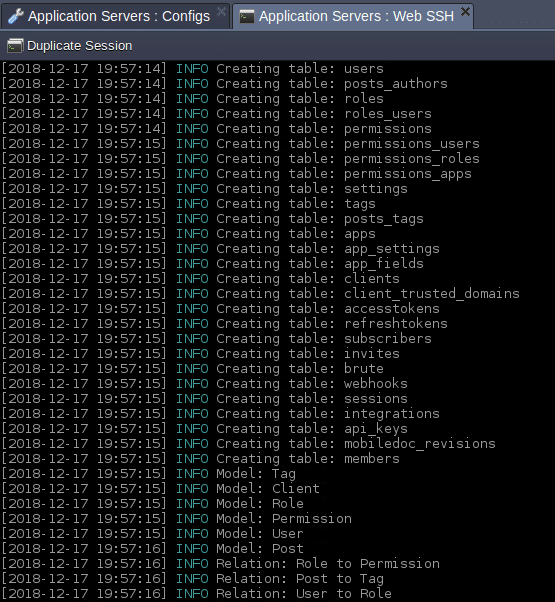The height and width of the screenshot is (602, 555).
Task: Click the 'integrations' table name
Action: click(391, 413)
